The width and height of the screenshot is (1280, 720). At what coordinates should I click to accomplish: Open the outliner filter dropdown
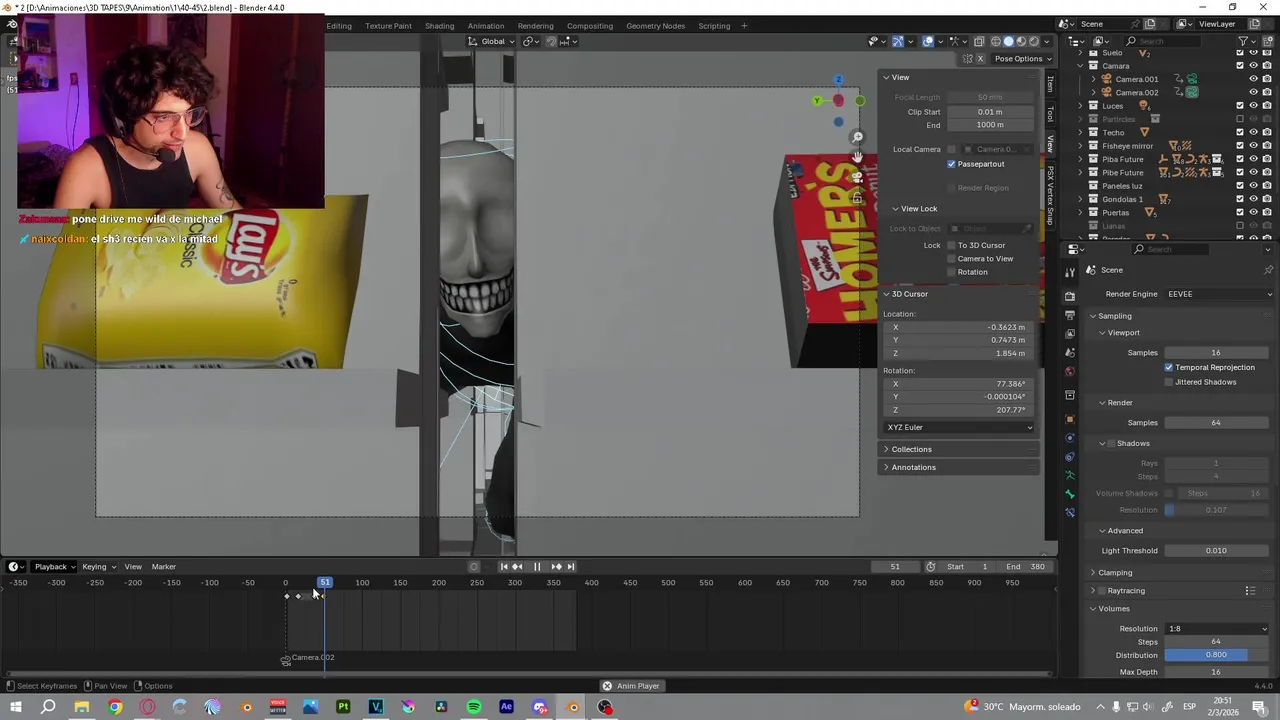1246,41
